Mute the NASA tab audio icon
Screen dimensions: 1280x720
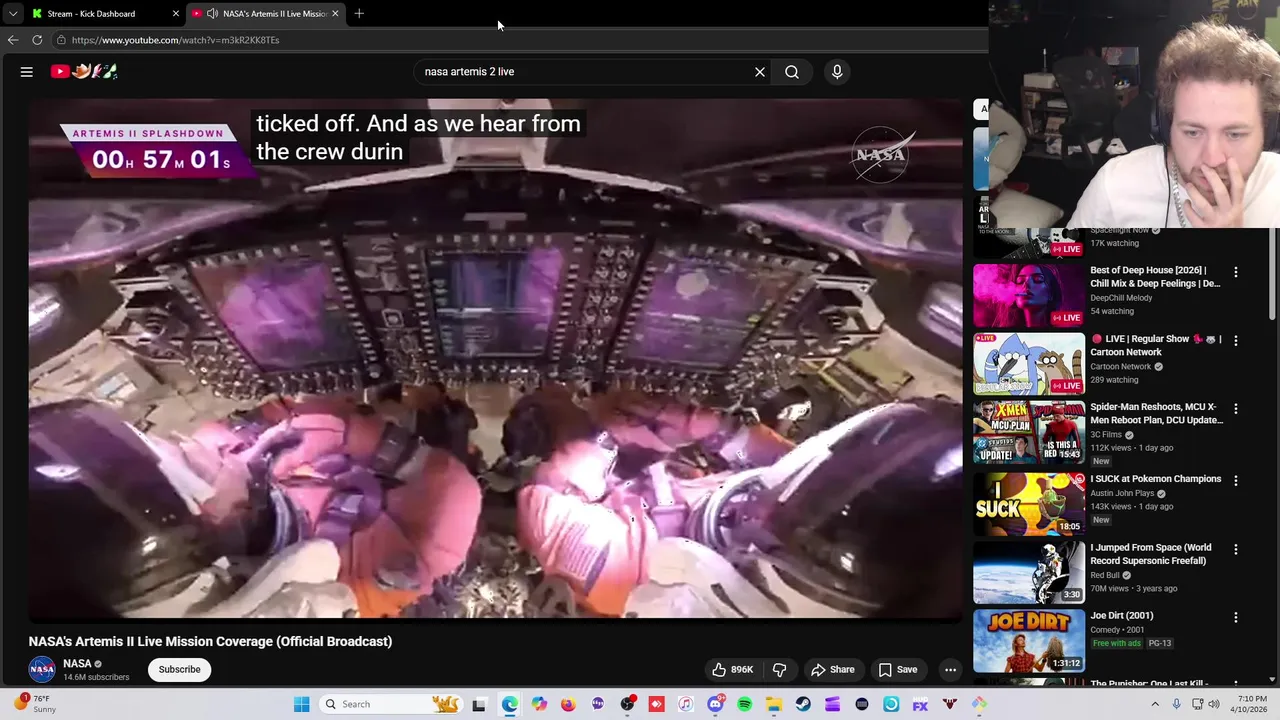[x=212, y=13]
